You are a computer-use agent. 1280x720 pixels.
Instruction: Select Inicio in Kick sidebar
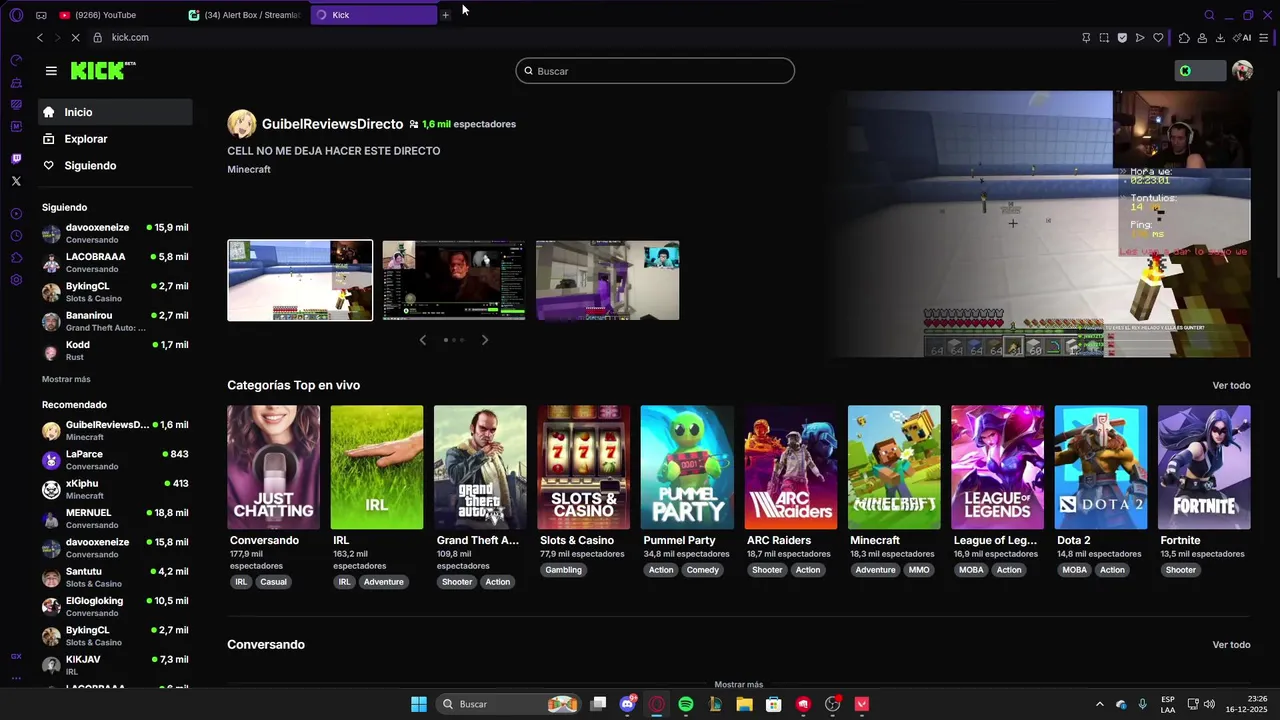pos(115,112)
